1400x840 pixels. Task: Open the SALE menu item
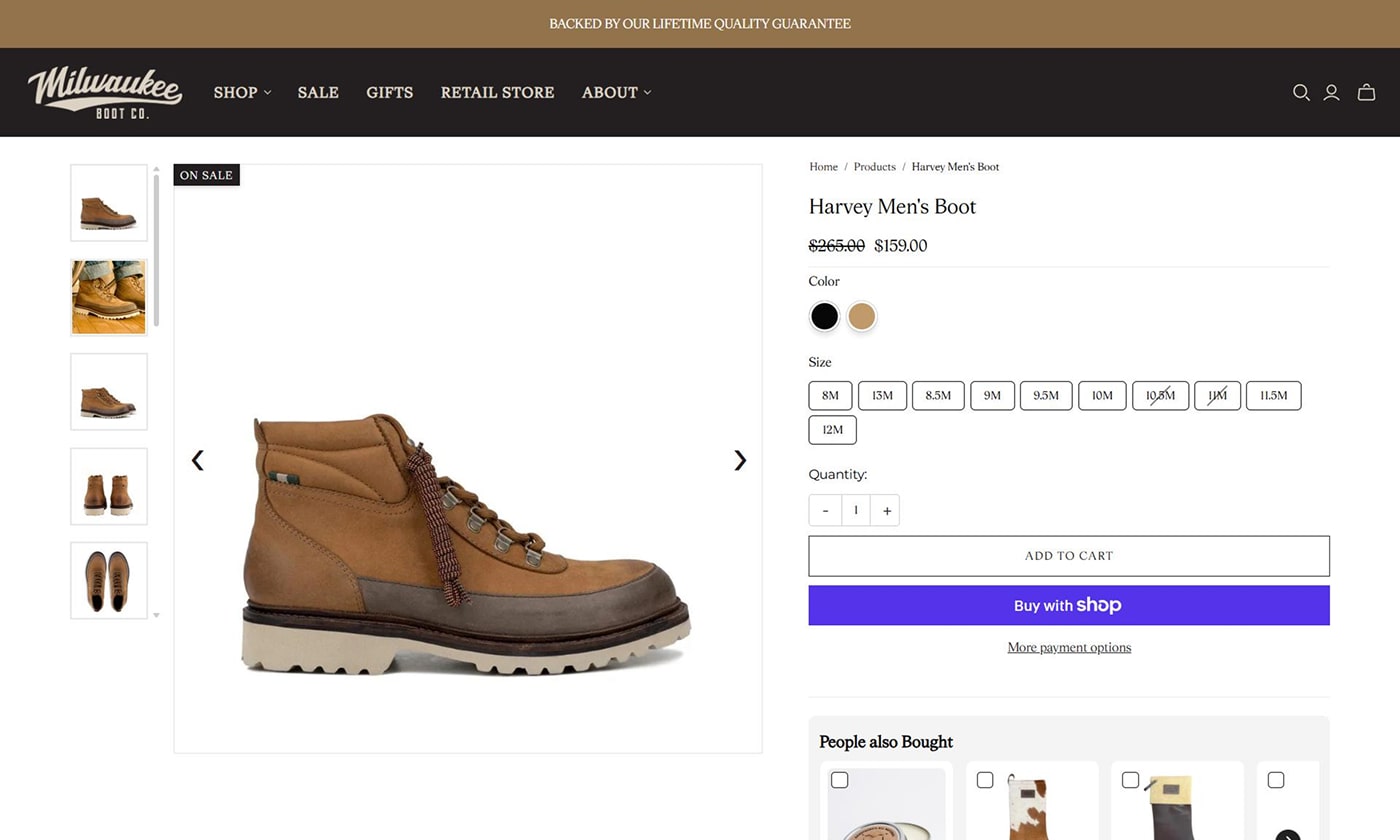(318, 92)
